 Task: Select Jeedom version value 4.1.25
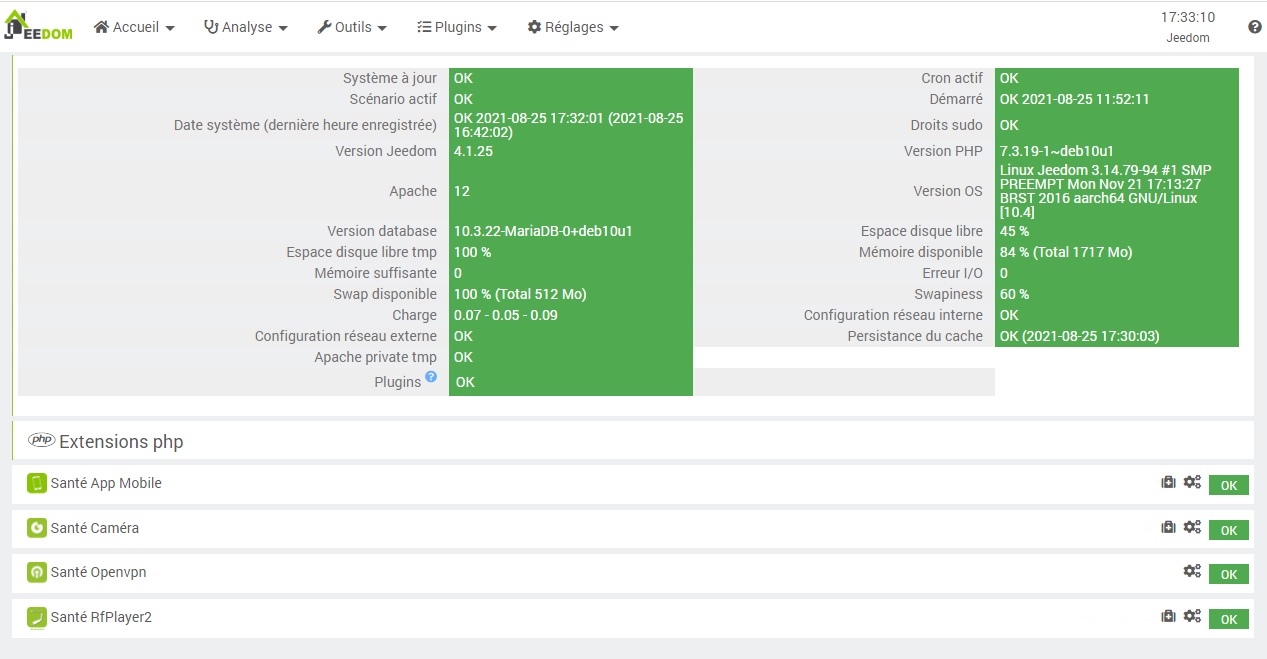tap(473, 151)
